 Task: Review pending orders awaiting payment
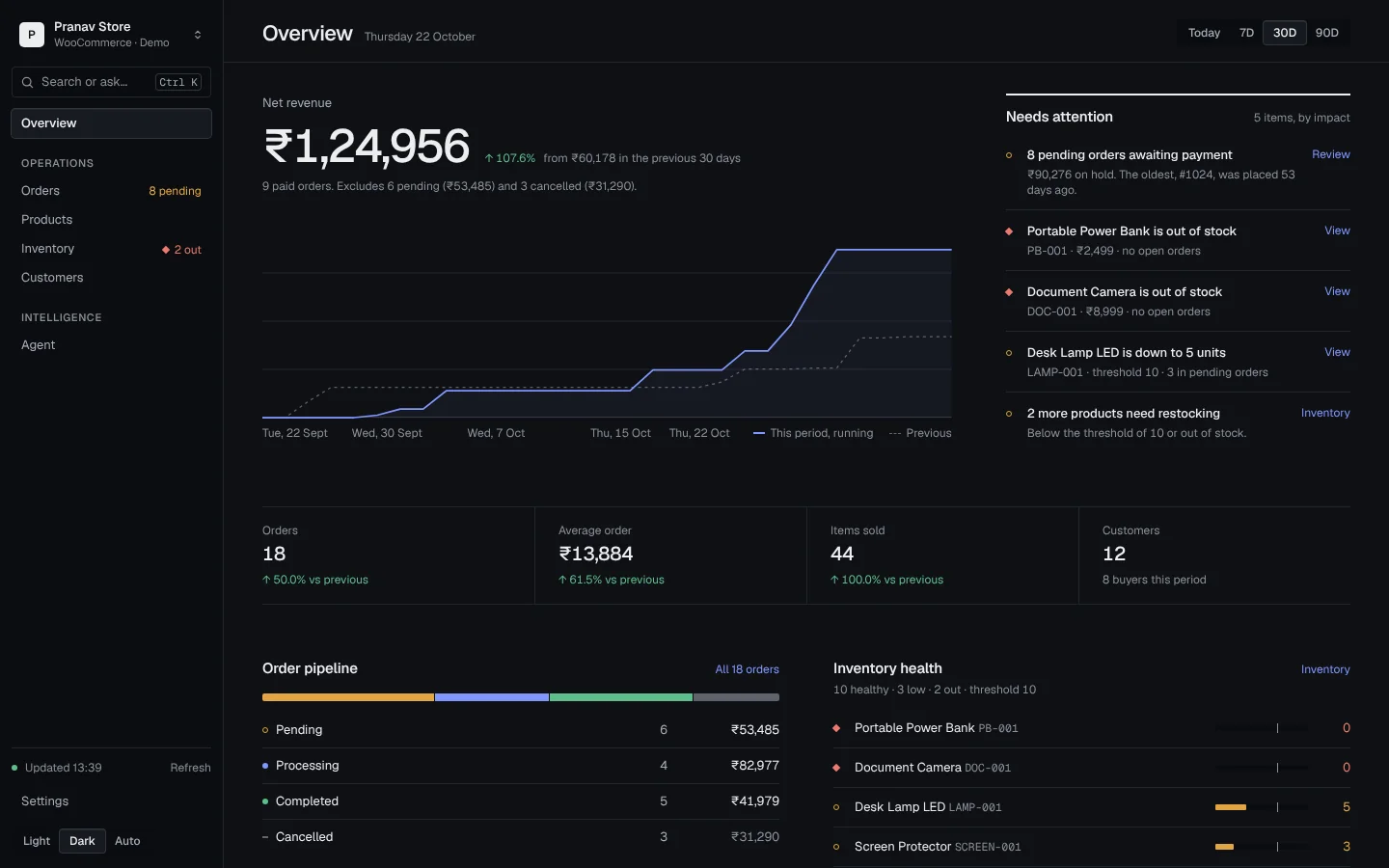click(x=1330, y=154)
